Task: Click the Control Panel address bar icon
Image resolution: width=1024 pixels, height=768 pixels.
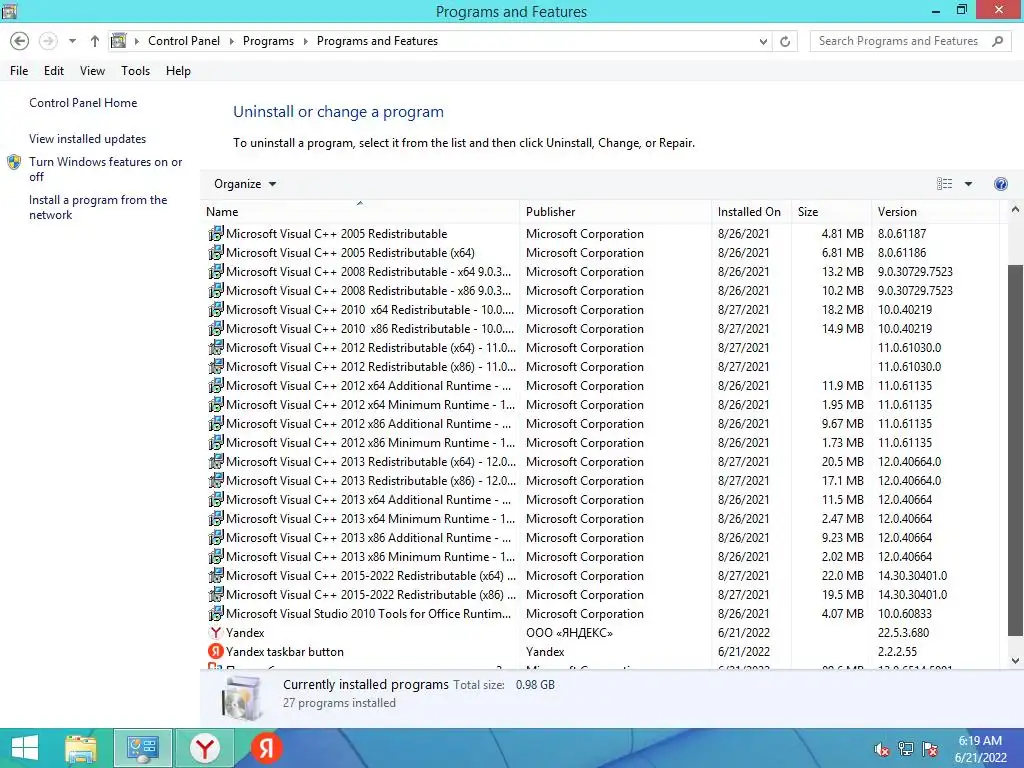Action: pyautogui.click(x=118, y=40)
